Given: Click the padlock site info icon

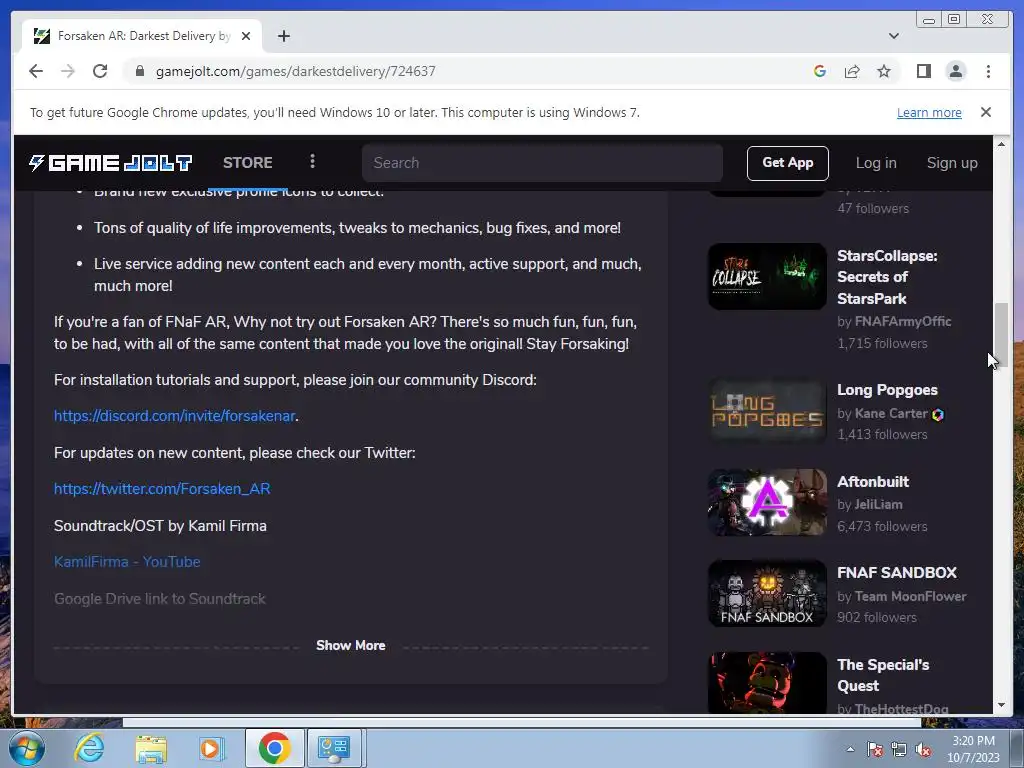Looking at the screenshot, I should pos(140,71).
